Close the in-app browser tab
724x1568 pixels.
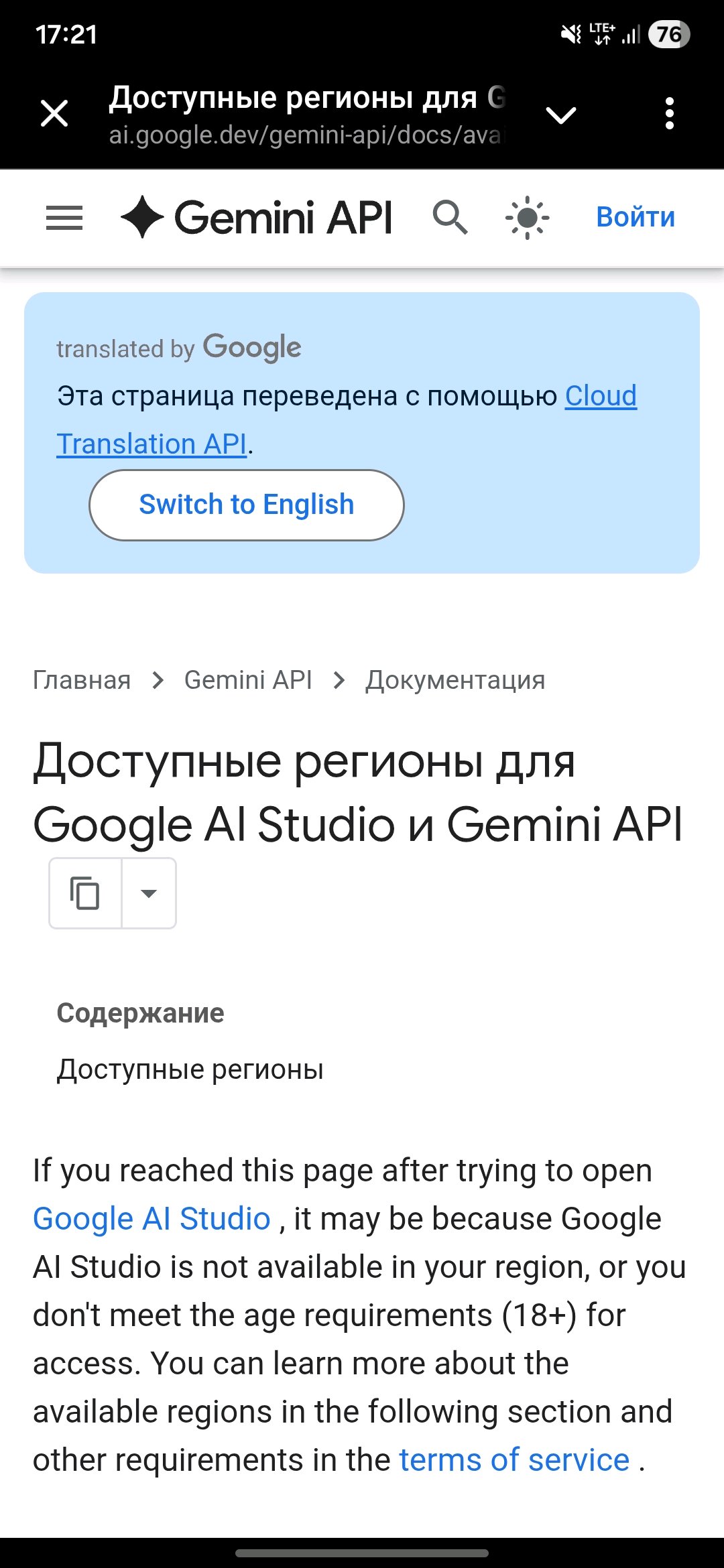click(54, 113)
